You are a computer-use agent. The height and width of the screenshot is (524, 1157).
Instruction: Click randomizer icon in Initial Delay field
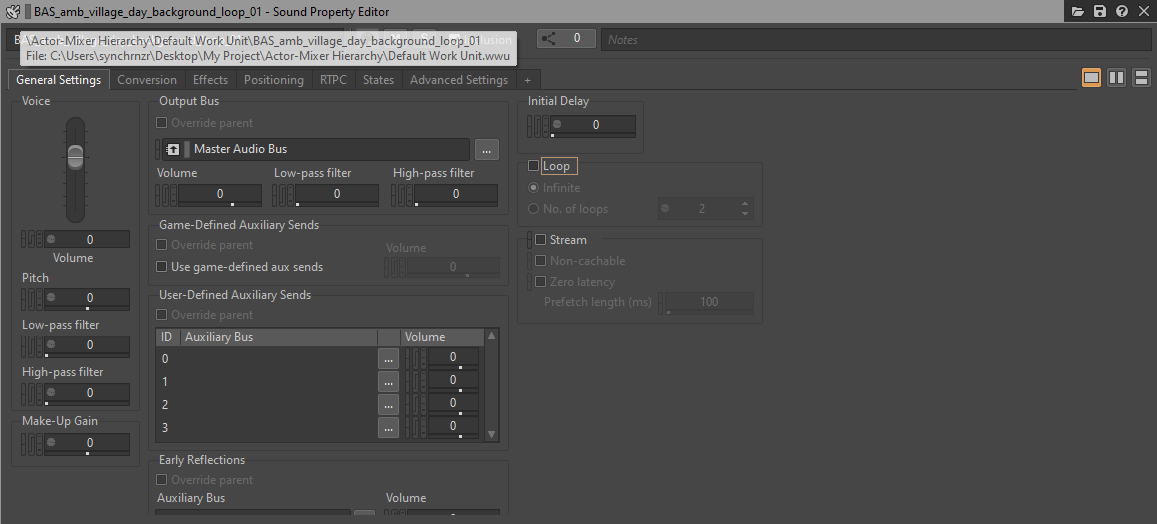tap(557, 125)
